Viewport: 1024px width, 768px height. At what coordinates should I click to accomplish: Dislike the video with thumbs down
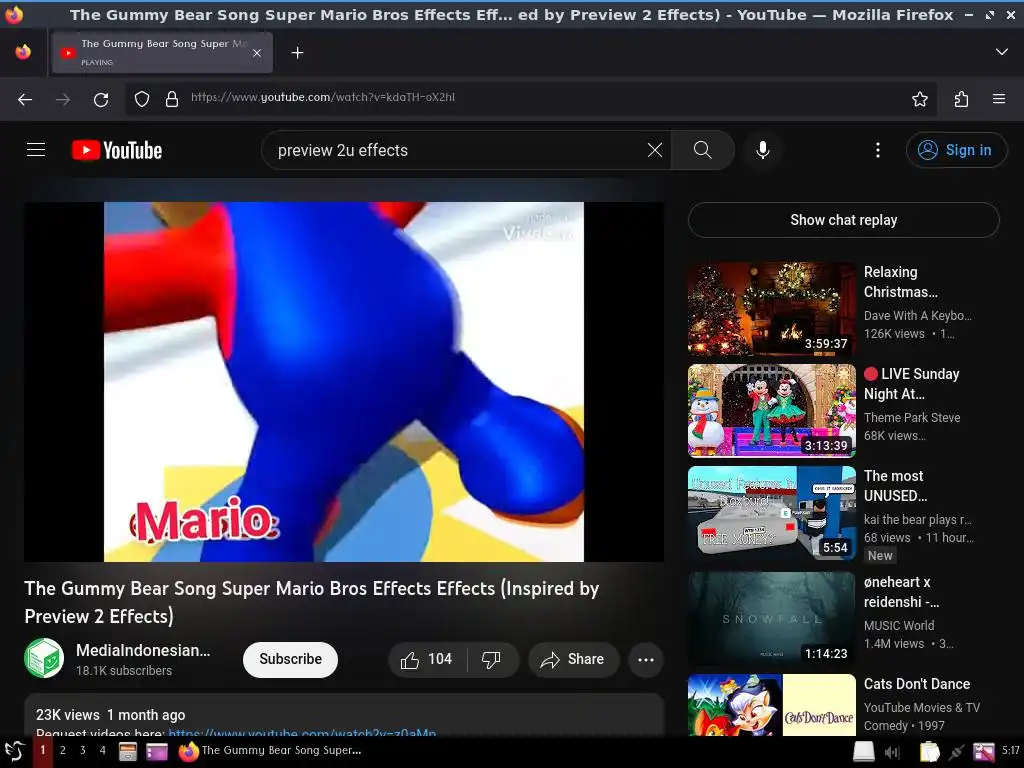coord(492,660)
